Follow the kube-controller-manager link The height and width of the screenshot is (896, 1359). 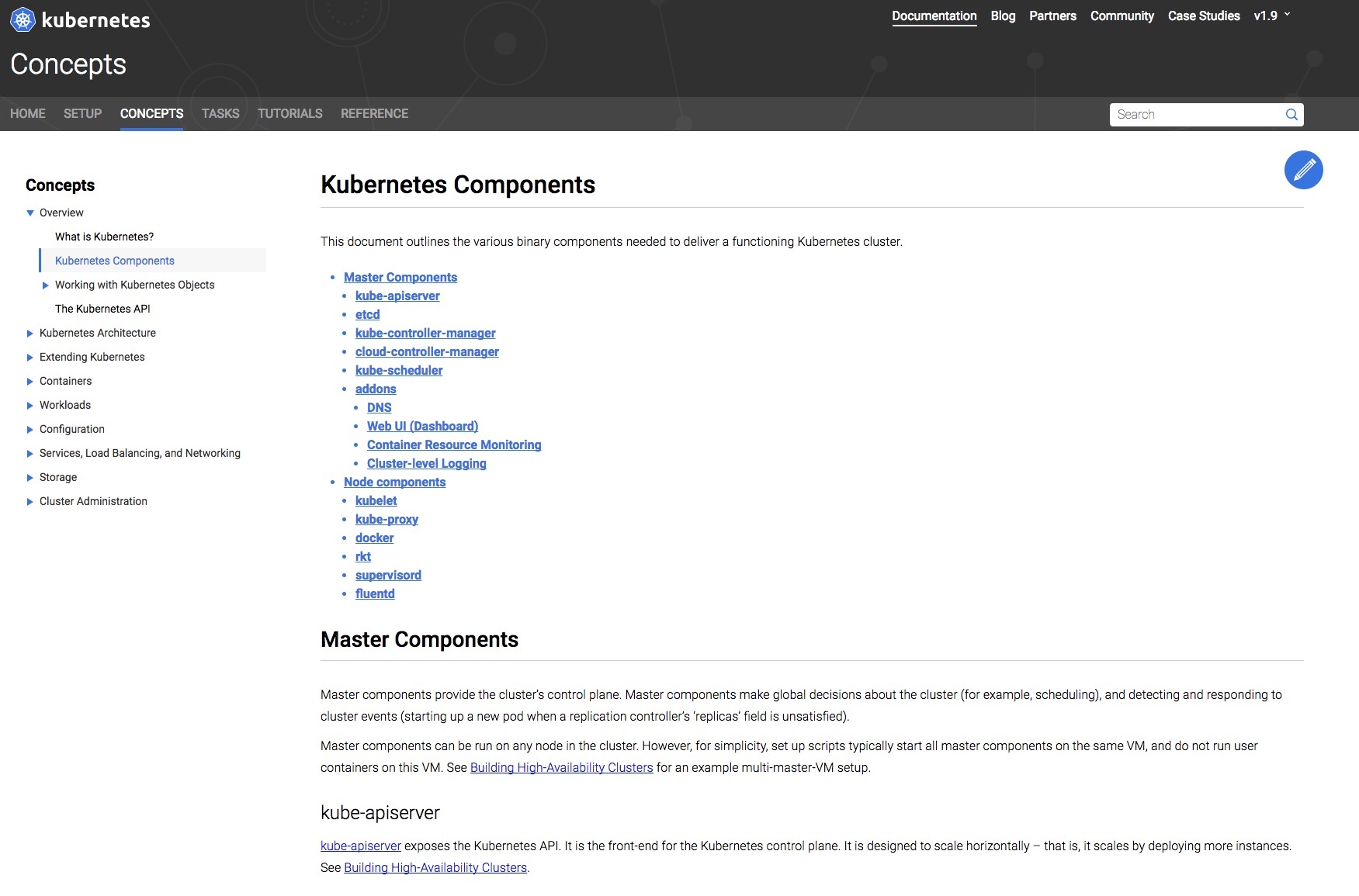(425, 333)
